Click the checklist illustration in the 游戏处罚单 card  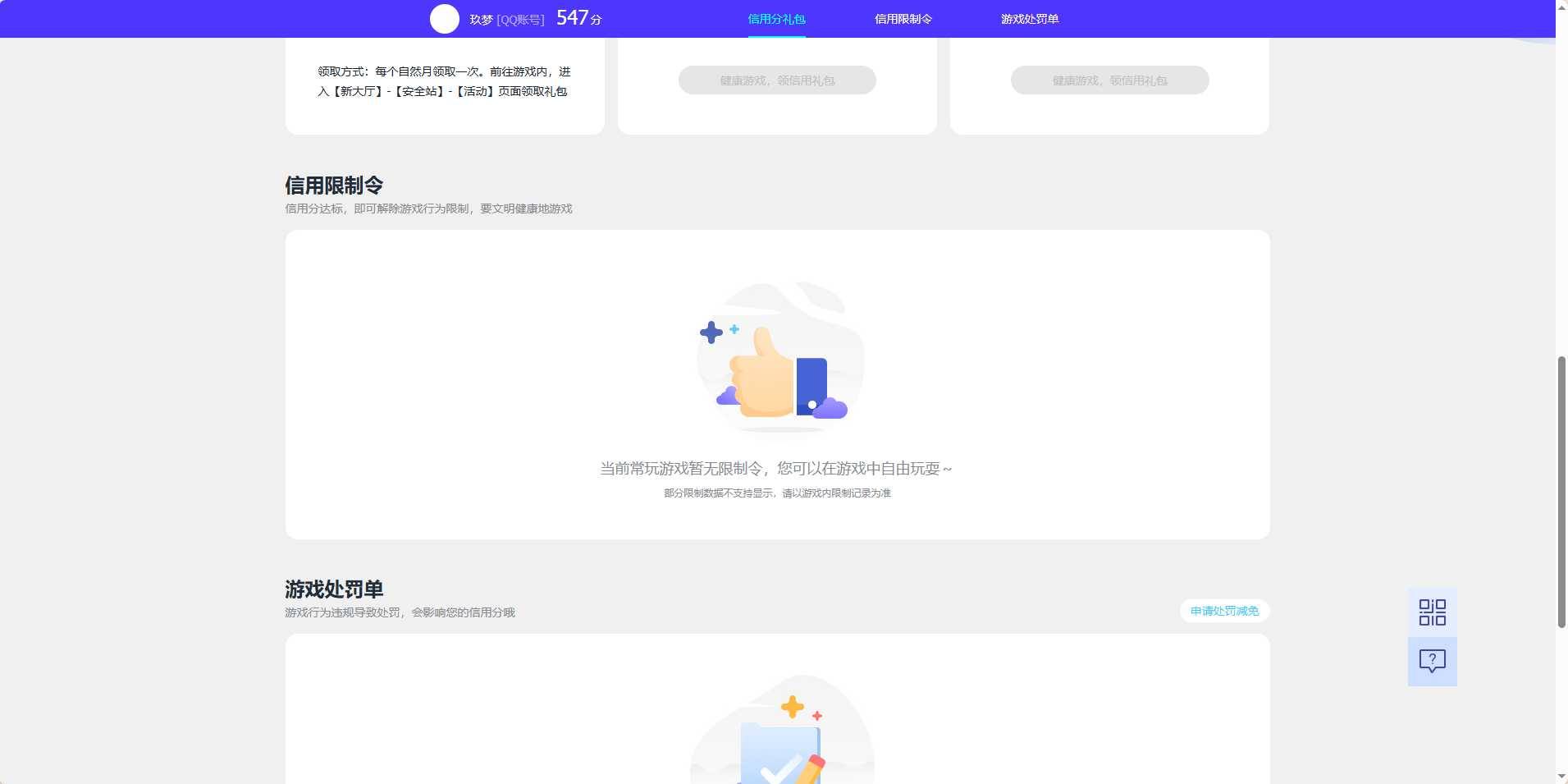coord(781,729)
